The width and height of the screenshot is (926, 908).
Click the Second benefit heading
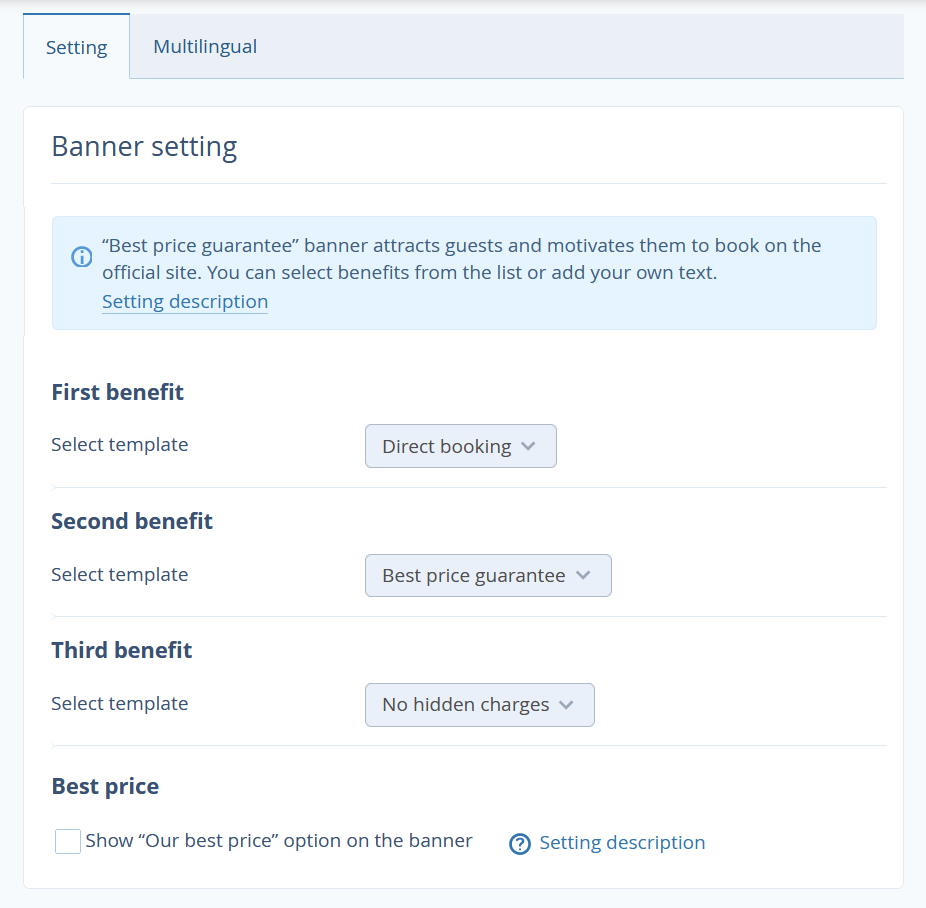point(132,521)
